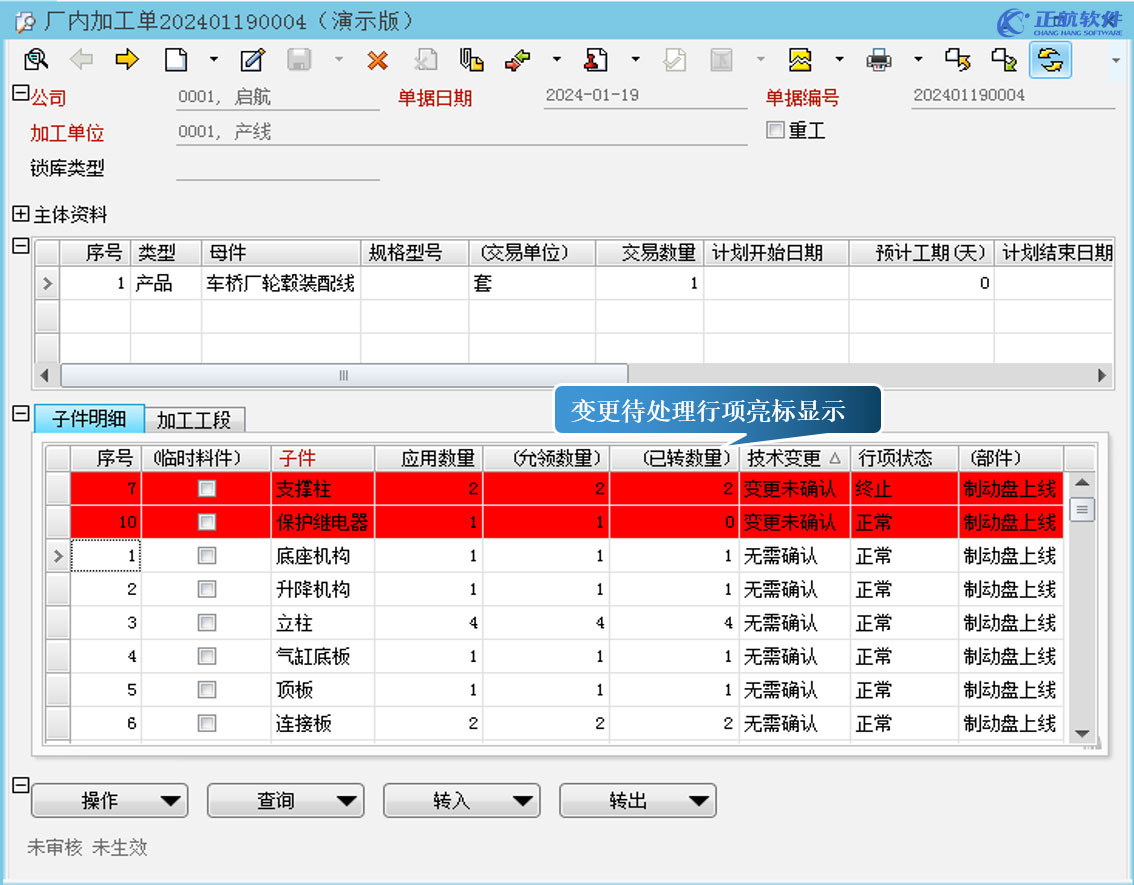Click up arrow of 子件明细 vertical scrollbar
Screen dimensions: 1134x885
1082,482
